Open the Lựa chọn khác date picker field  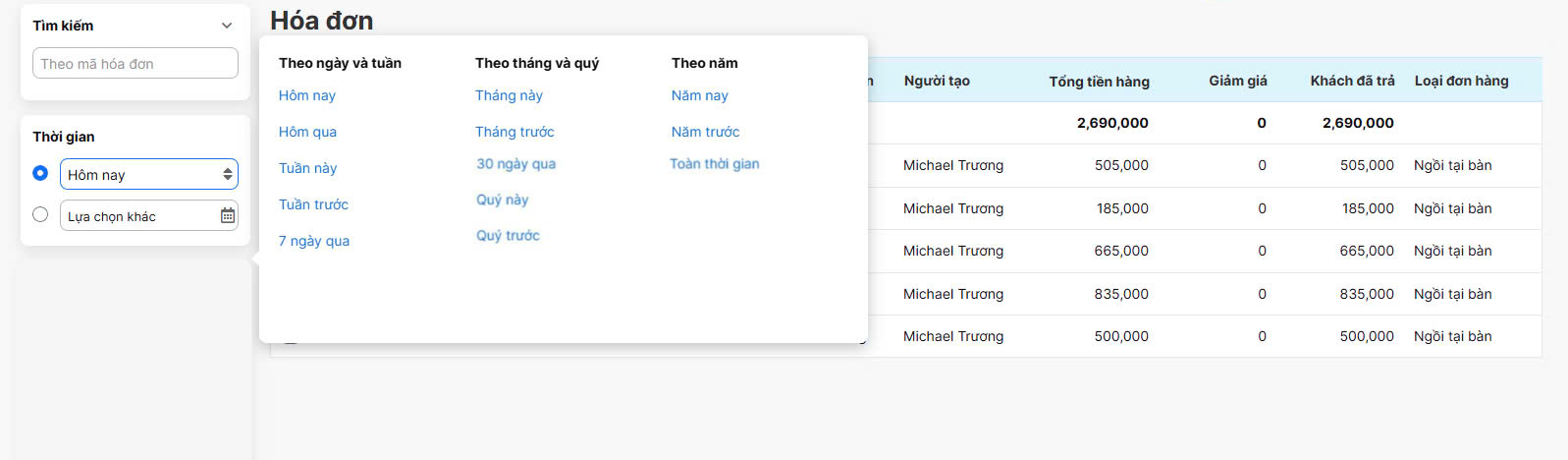pos(139,216)
